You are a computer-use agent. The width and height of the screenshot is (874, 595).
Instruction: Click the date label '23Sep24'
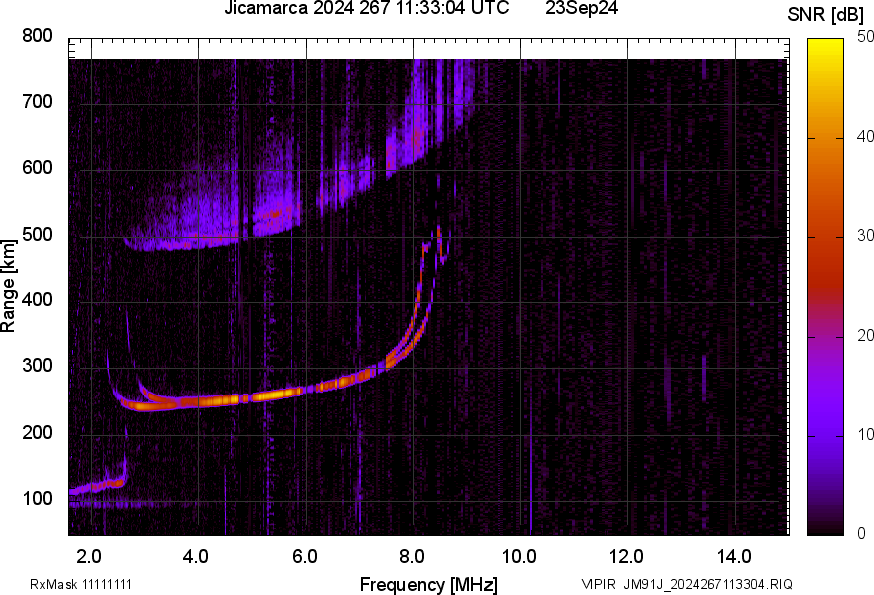(x=581, y=8)
